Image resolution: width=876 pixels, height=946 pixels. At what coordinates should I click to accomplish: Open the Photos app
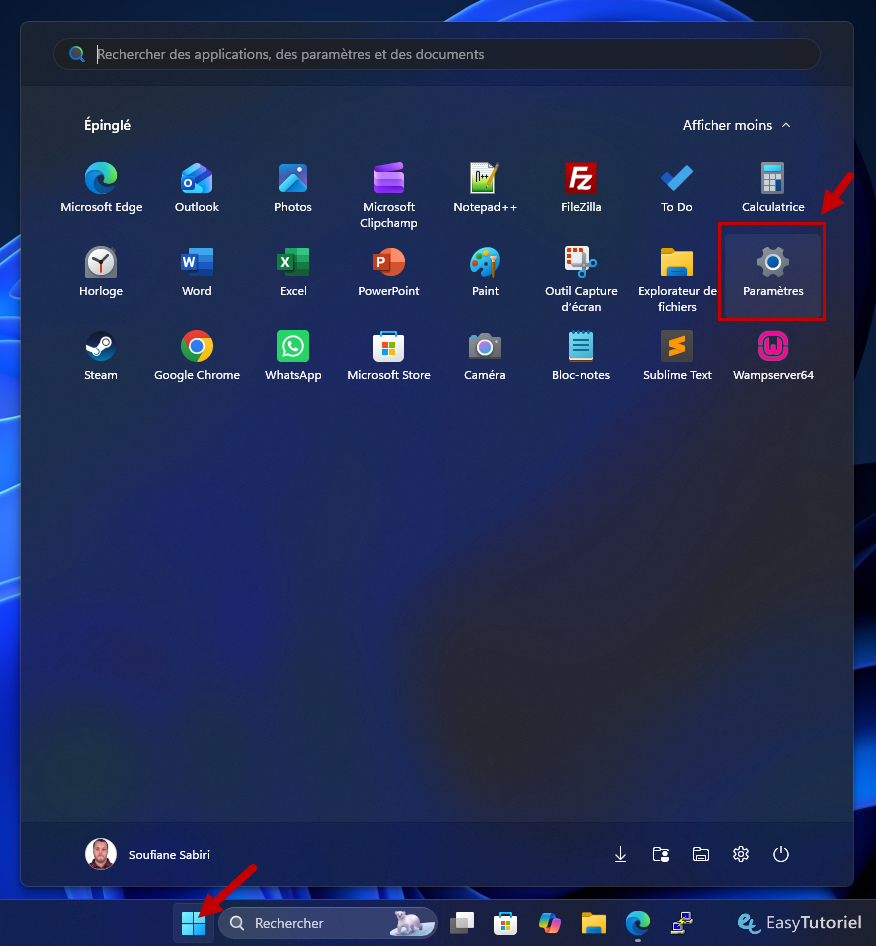pos(293,188)
